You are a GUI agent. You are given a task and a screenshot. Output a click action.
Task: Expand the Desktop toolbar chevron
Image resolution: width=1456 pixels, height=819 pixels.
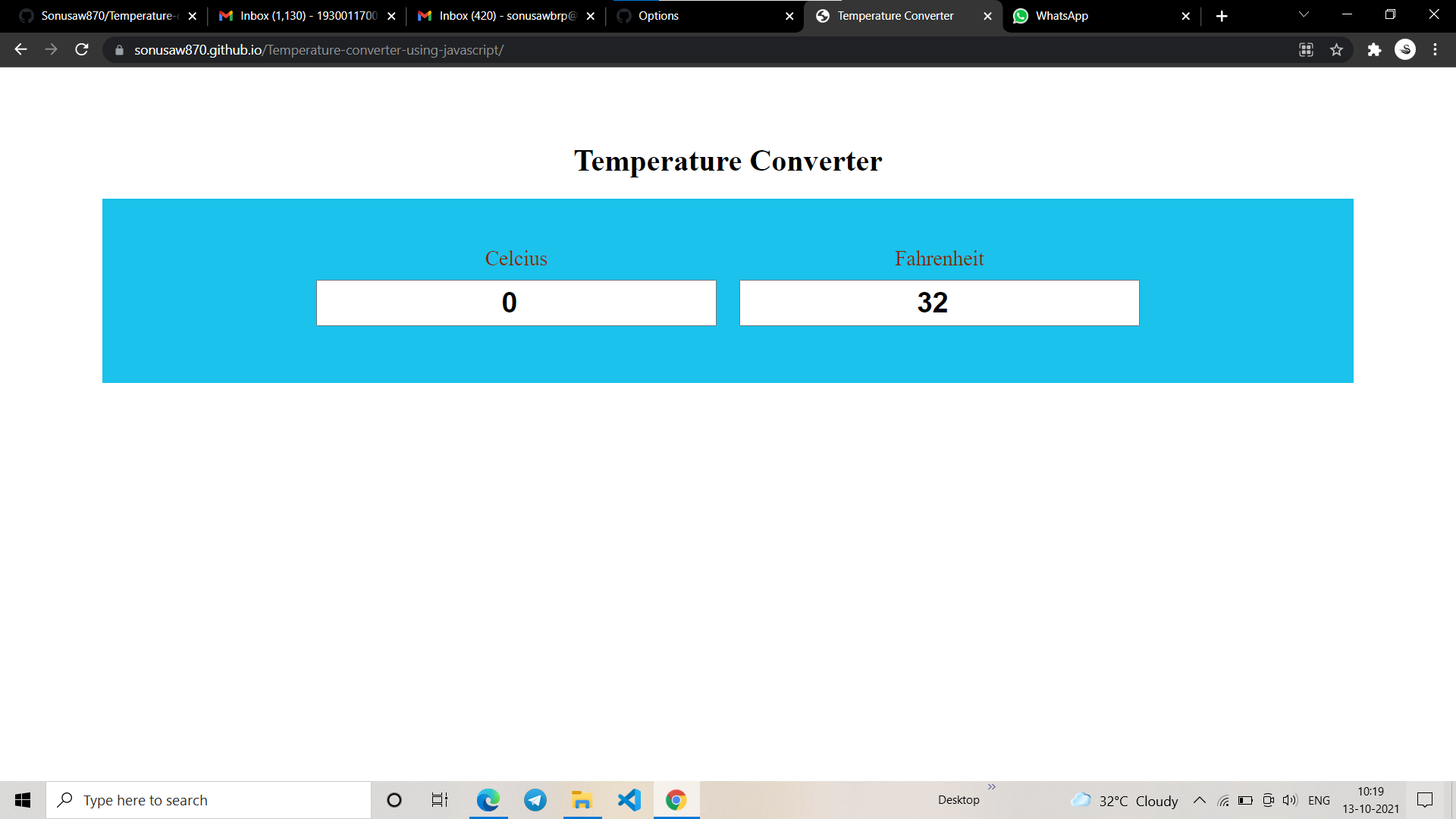pos(992,787)
